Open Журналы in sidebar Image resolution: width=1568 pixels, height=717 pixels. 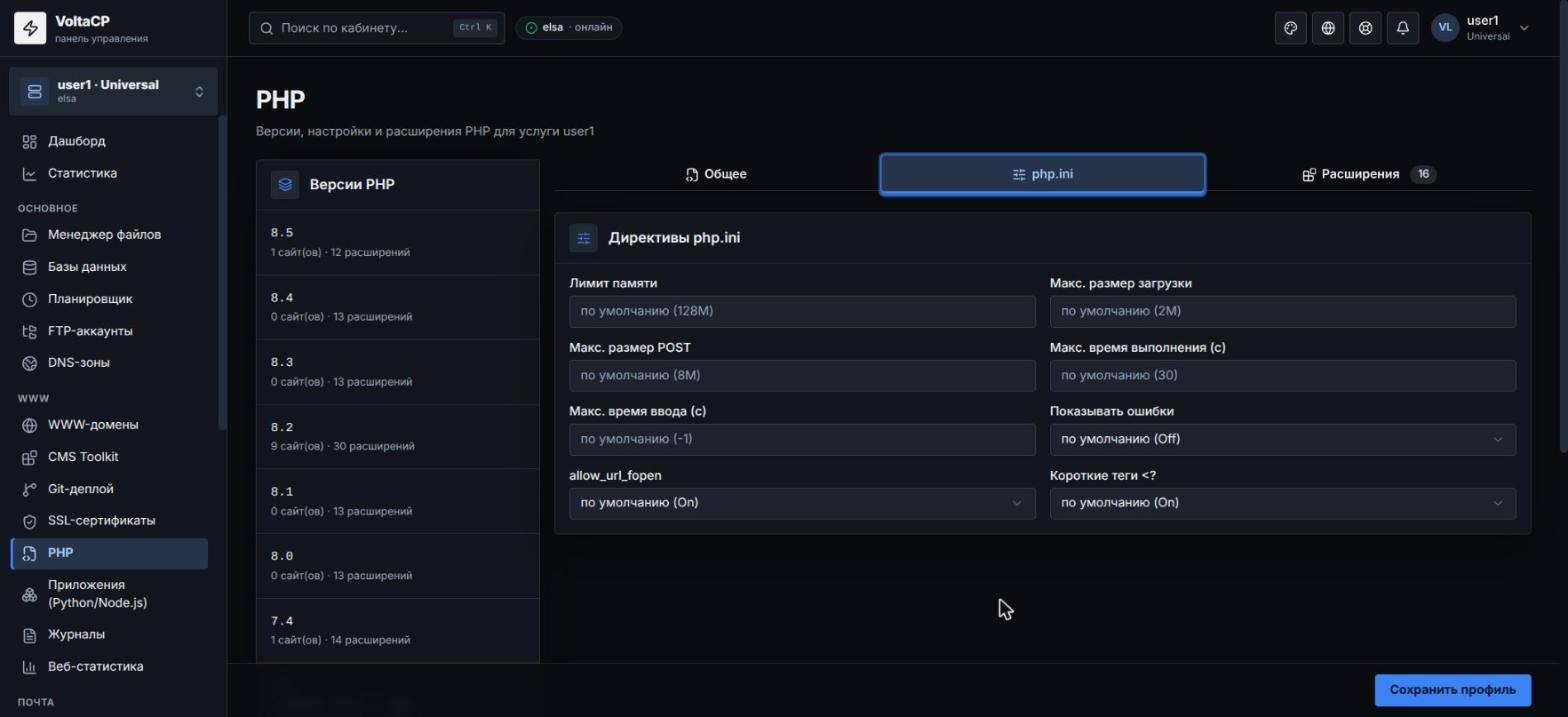click(x=110, y=635)
